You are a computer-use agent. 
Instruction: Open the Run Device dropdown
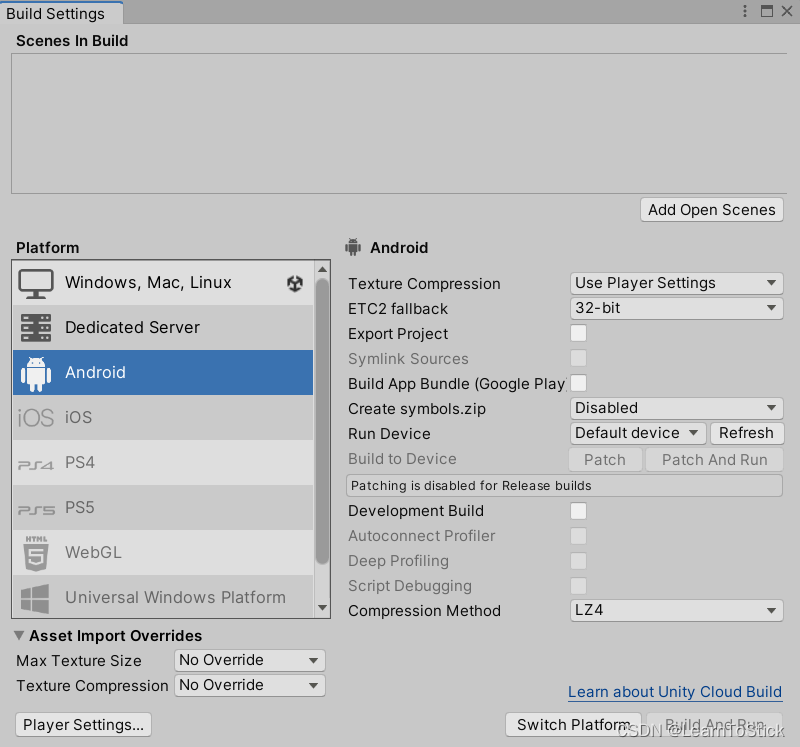pos(638,433)
